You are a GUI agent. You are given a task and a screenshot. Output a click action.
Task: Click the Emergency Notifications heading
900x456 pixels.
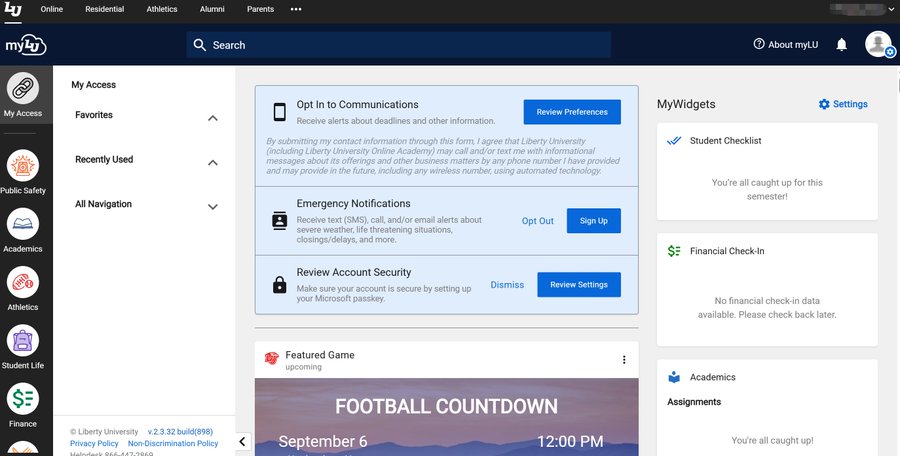pos(354,203)
